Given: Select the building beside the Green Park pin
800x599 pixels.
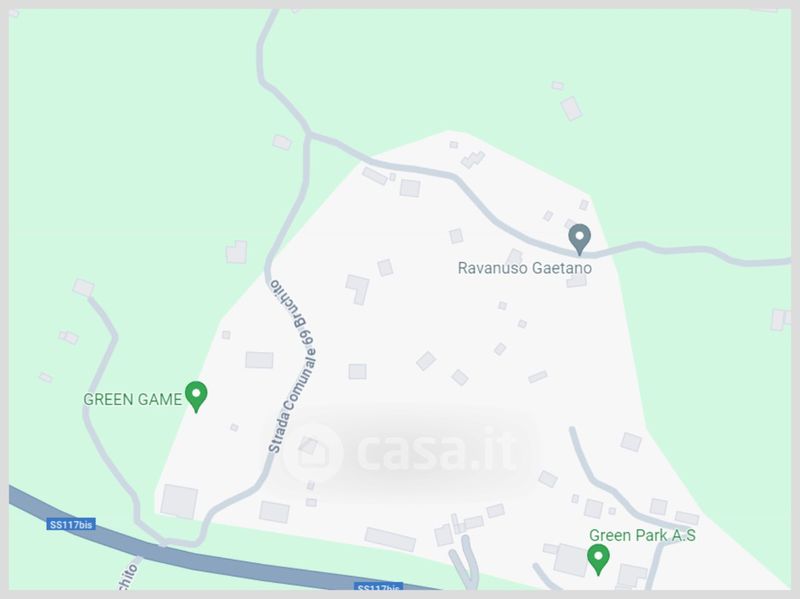Looking at the screenshot, I should point(571,560).
